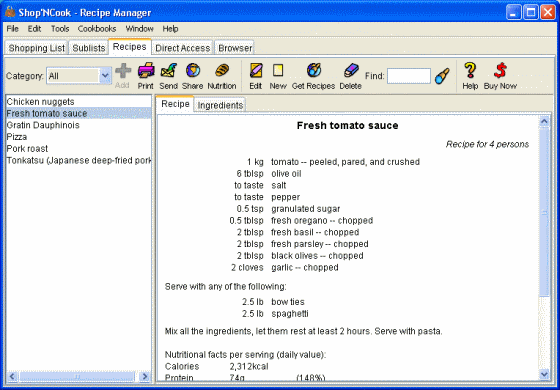
Task: Click the Print printer icon
Action: point(146,71)
